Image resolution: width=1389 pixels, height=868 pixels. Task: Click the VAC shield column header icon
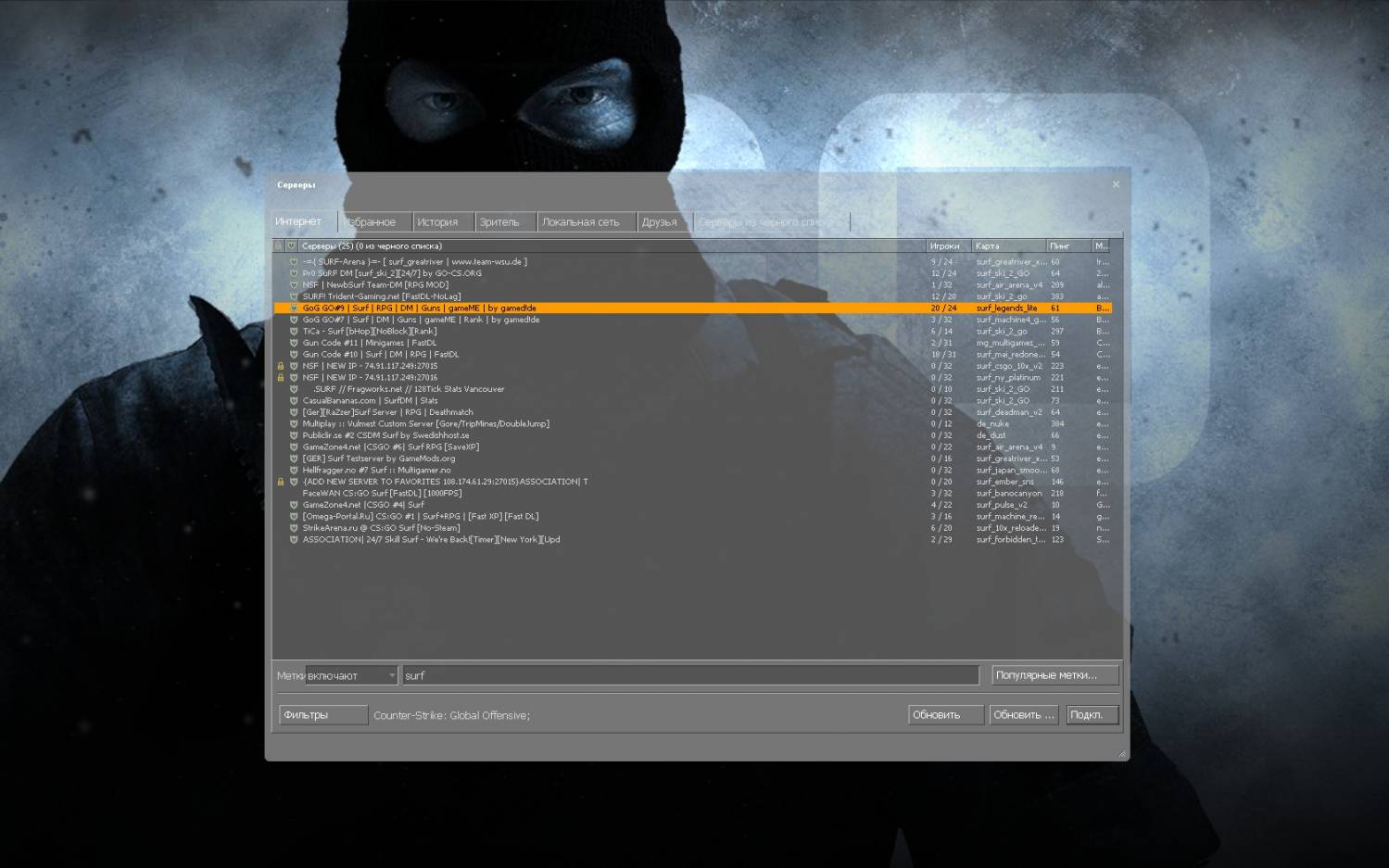tap(291, 246)
